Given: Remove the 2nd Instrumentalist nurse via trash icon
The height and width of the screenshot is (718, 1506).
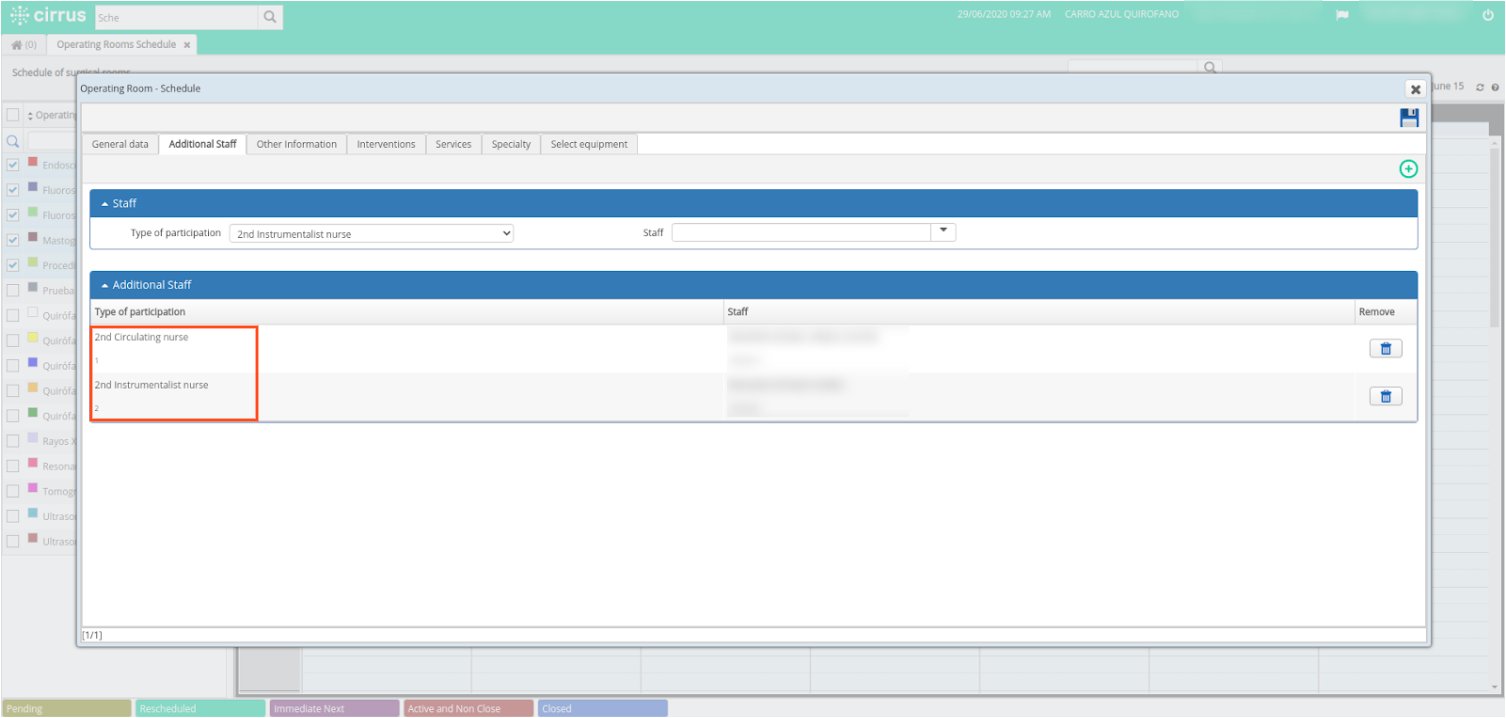Looking at the screenshot, I should (x=1385, y=396).
